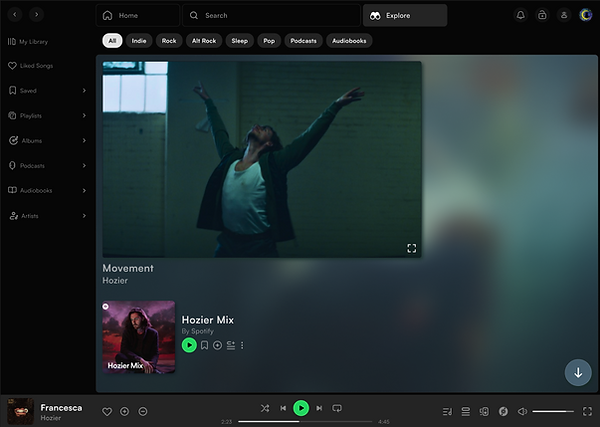Expand the Playlists section chevron

(x=84, y=115)
